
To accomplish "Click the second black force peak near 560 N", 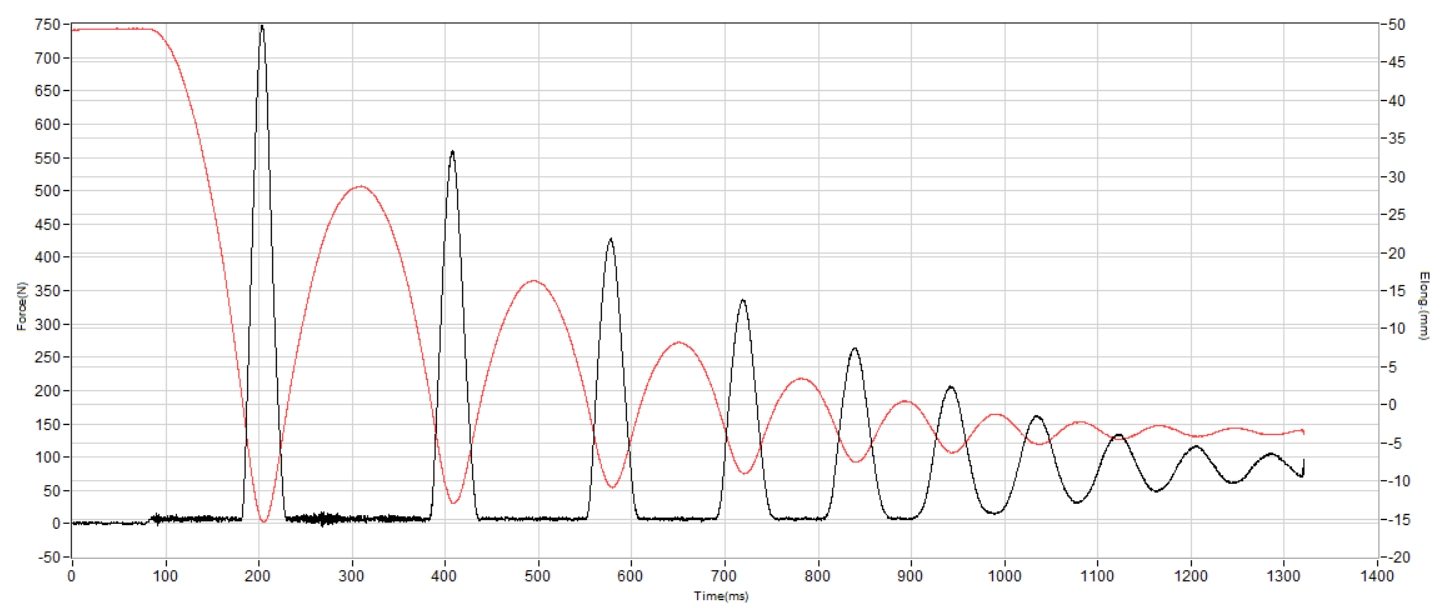I will [452, 152].
